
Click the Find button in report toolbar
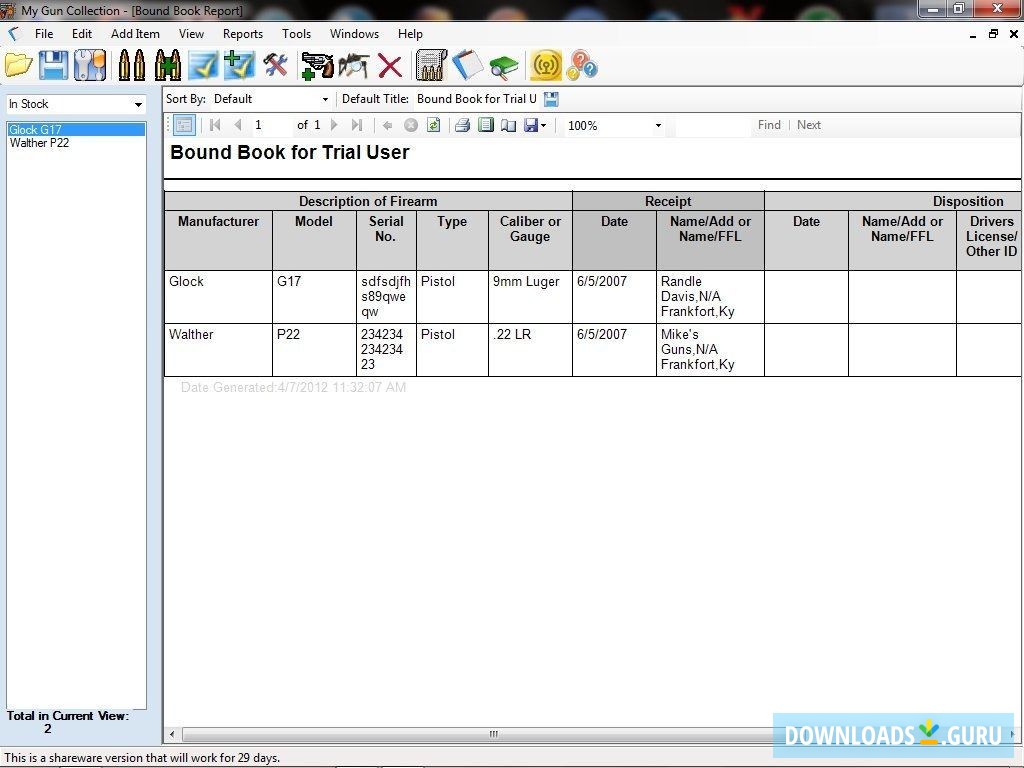(769, 125)
